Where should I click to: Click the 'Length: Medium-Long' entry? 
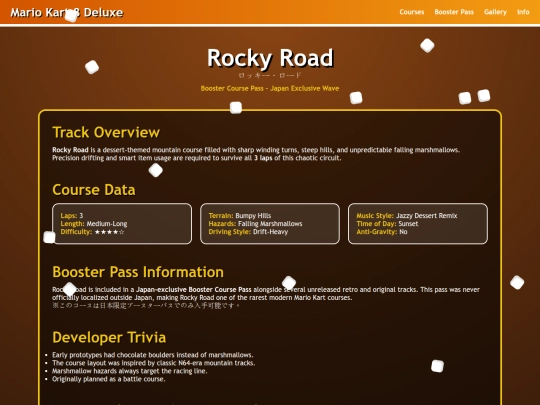click(94, 224)
